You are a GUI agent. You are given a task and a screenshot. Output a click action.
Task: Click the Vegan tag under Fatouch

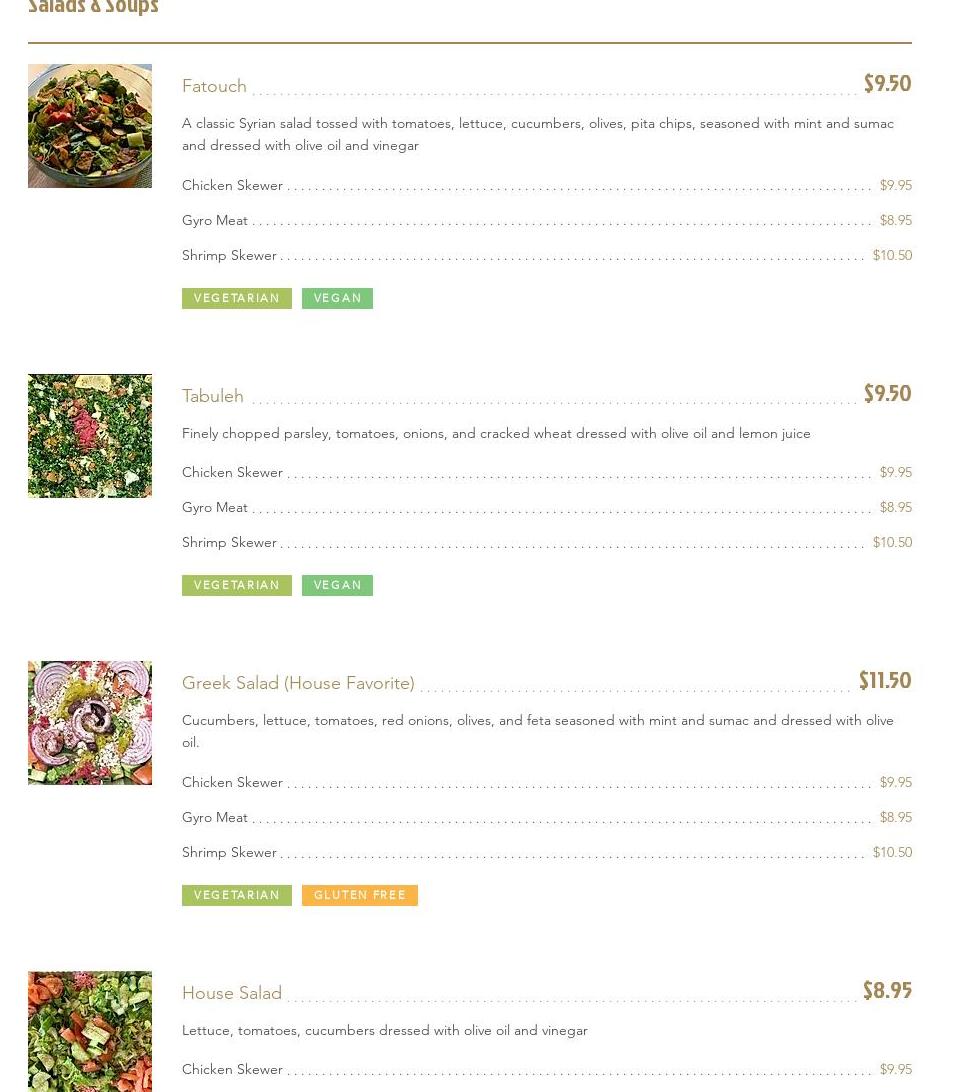point(338,298)
